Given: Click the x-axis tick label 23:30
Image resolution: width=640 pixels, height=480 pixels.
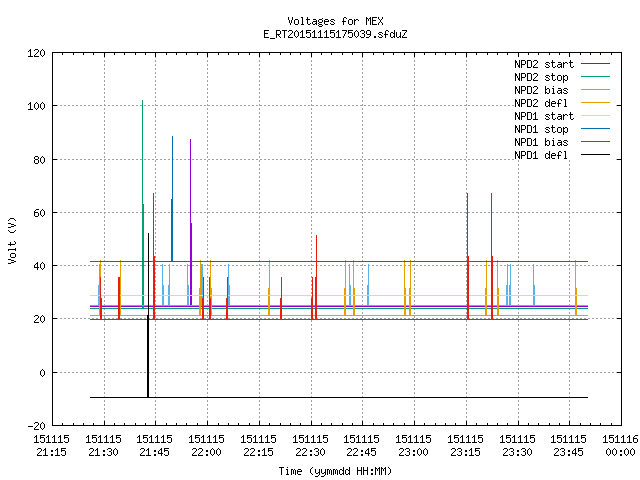Looking at the screenshot, I should pos(517,453).
